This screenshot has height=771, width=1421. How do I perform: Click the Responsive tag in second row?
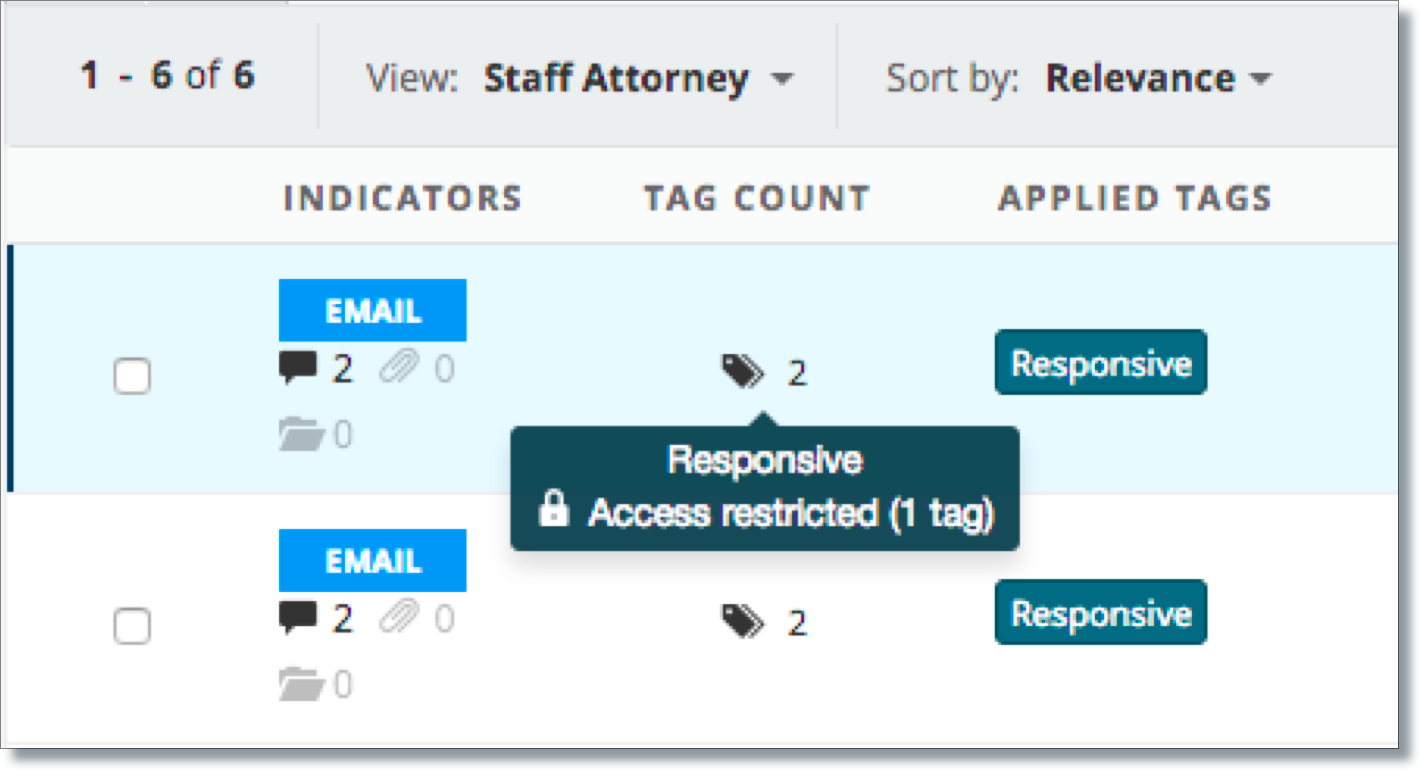pyautogui.click(x=1101, y=613)
